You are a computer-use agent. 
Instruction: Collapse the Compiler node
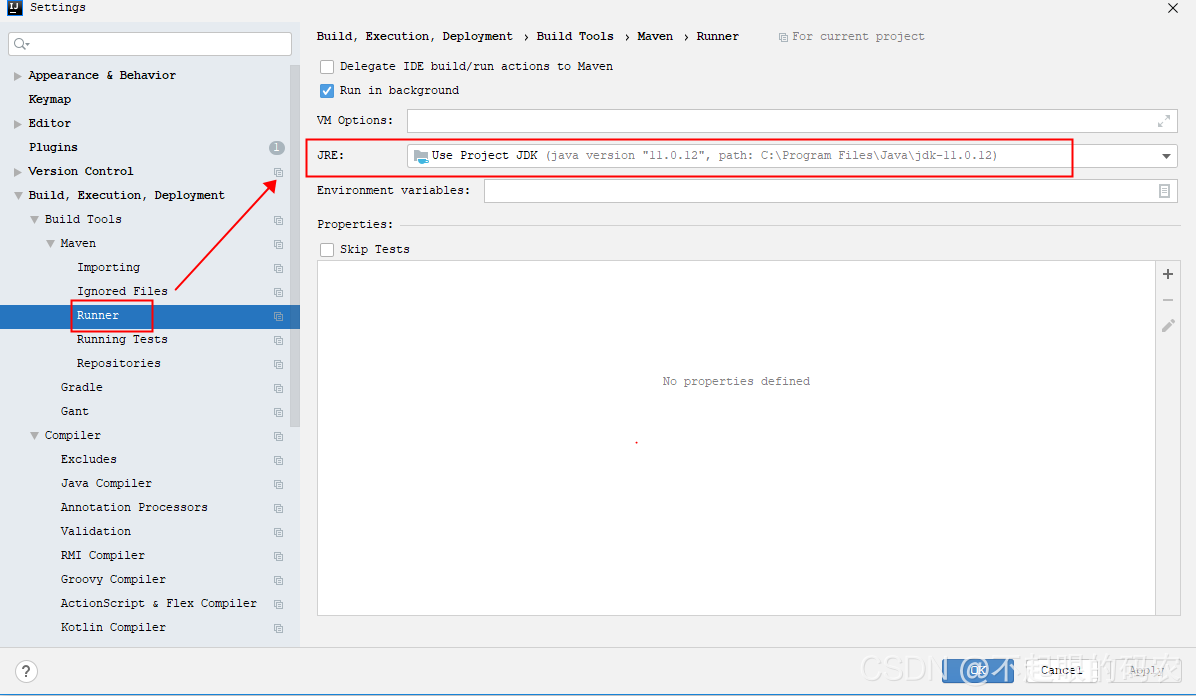[x=34, y=436]
